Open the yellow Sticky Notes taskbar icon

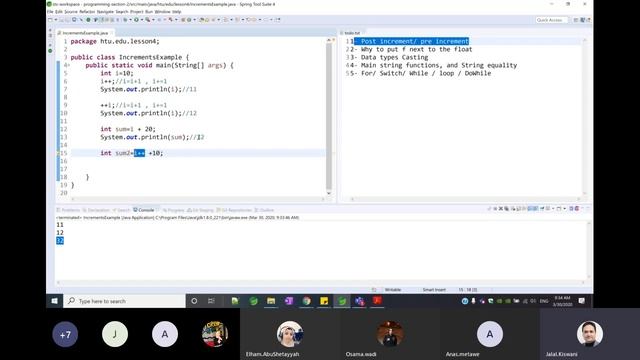click(x=324, y=301)
